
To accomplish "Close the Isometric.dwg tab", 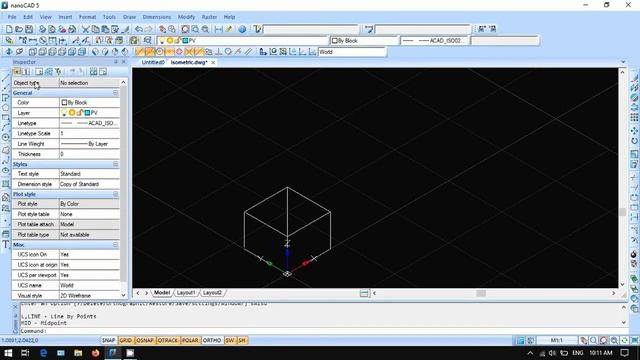I will coord(213,62).
